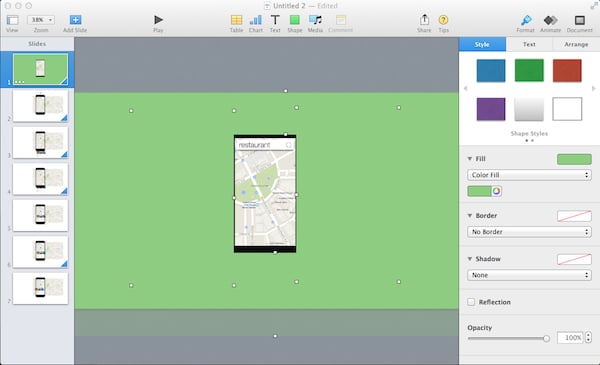Open the Animate inspector

click(550, 20)
